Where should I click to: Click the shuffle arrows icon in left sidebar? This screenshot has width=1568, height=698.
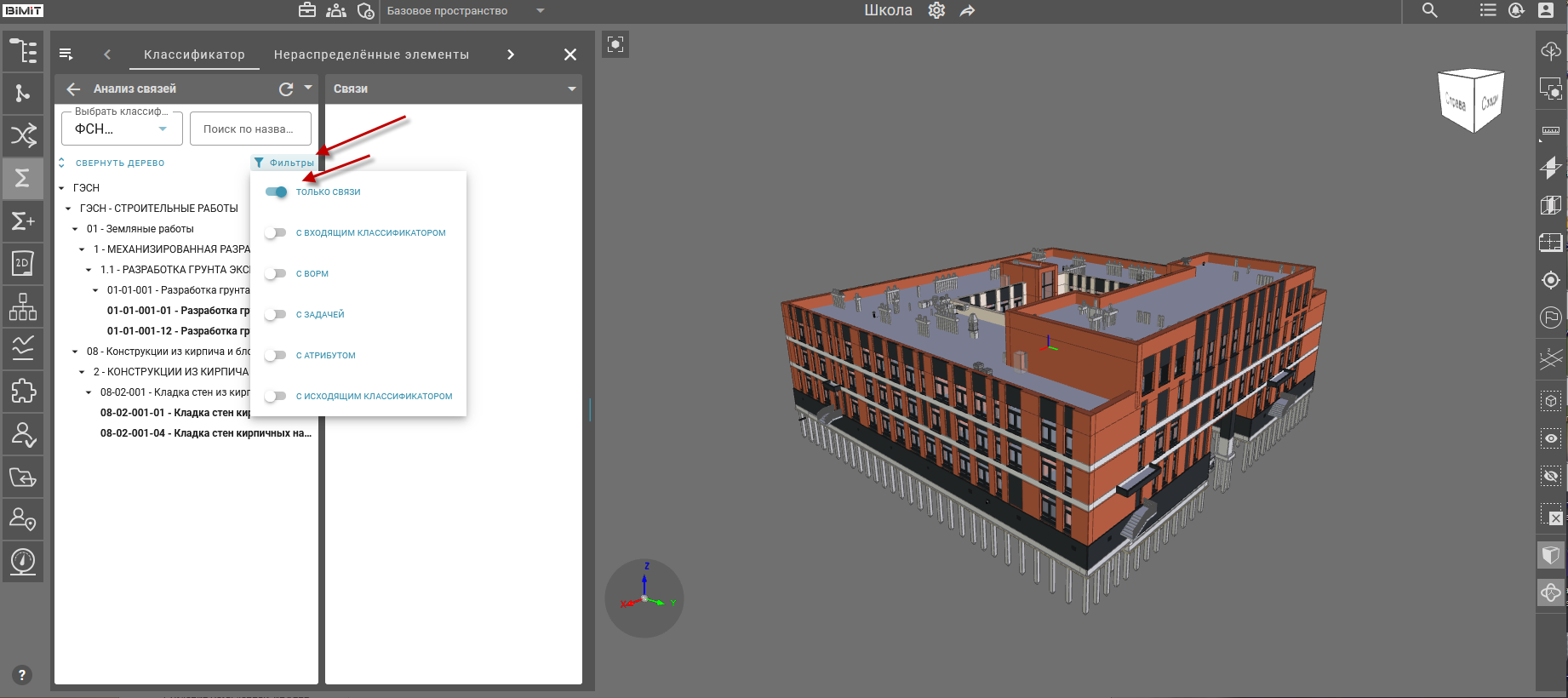23,135
